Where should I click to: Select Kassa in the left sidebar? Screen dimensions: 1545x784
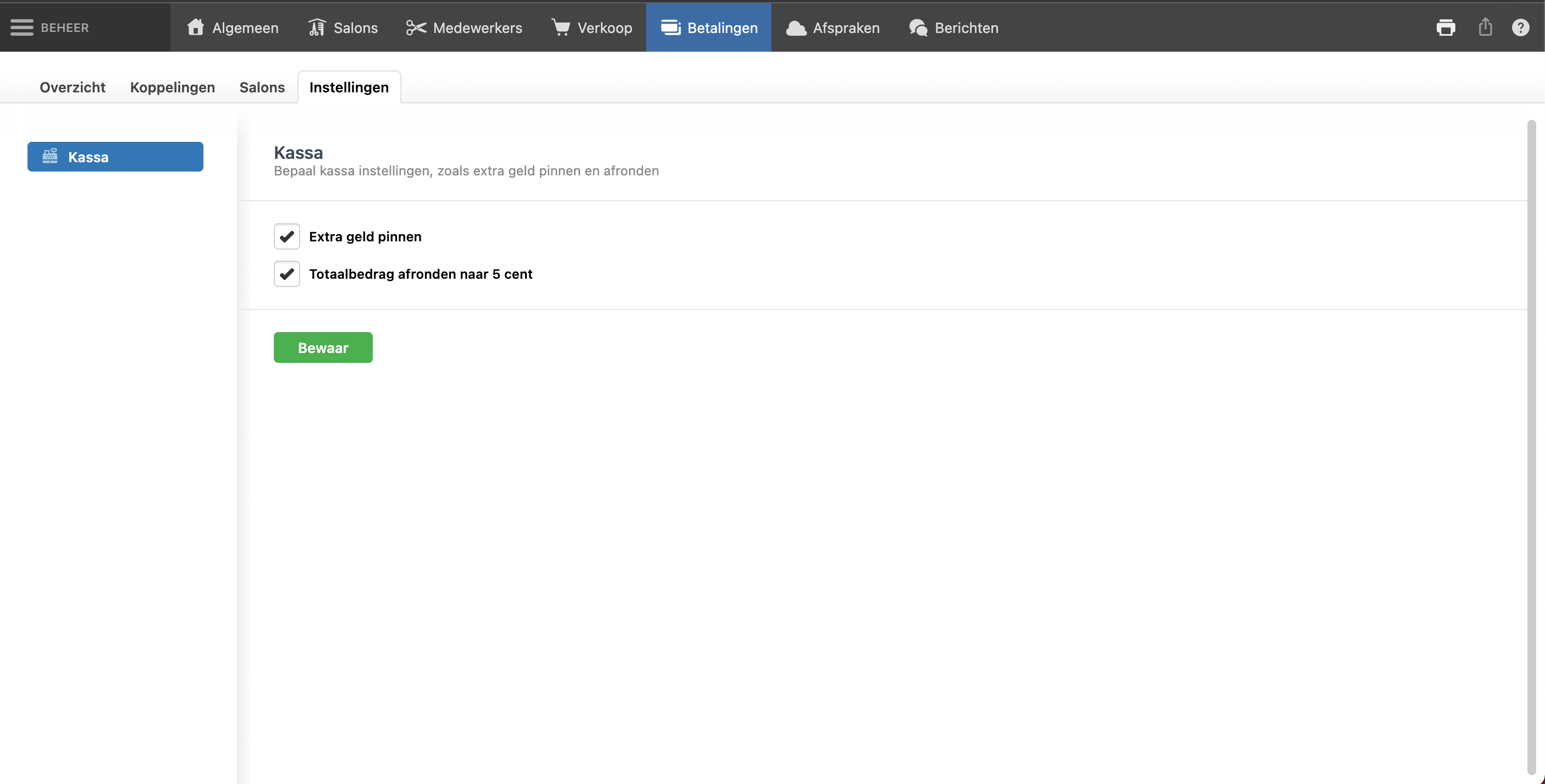click(x=115, y=157)
